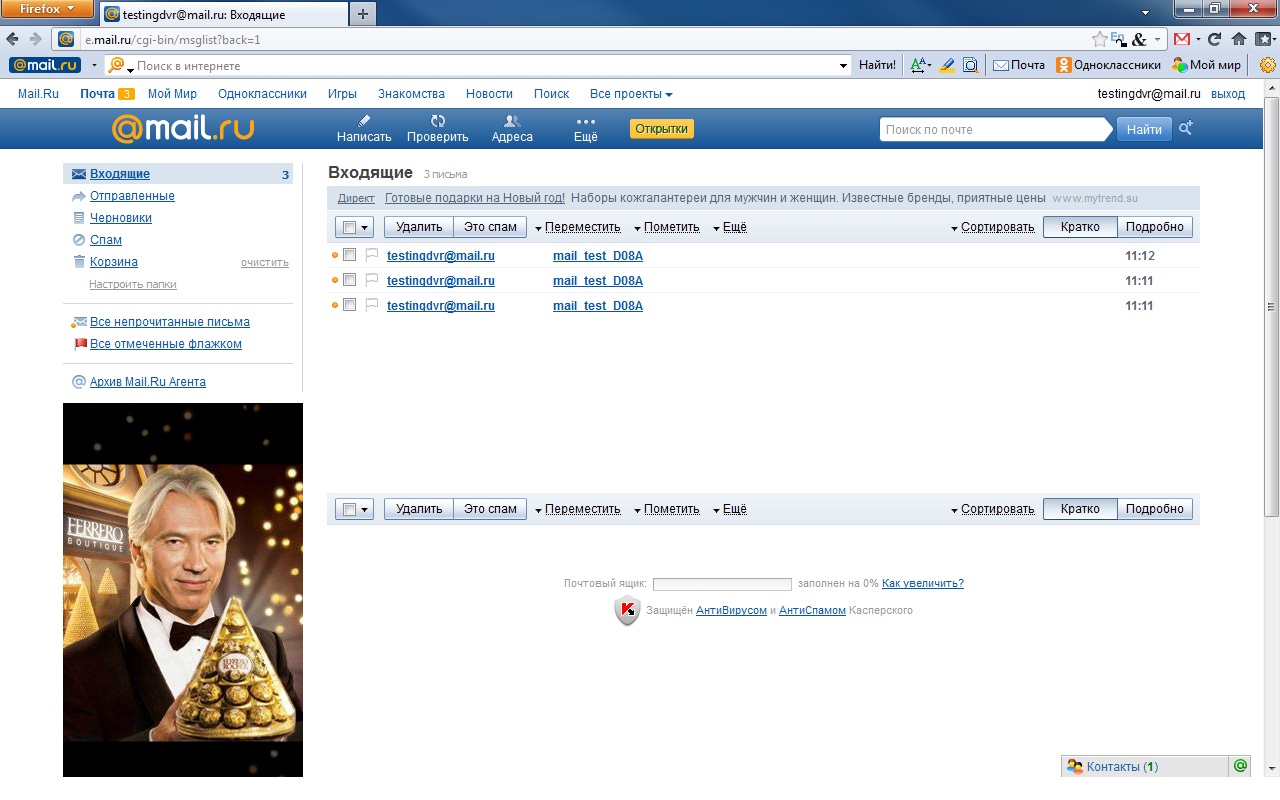Viewport: 1280px width, 800px height.
Task: Open Поиск in the portal navigation
Action: (551, 94)
